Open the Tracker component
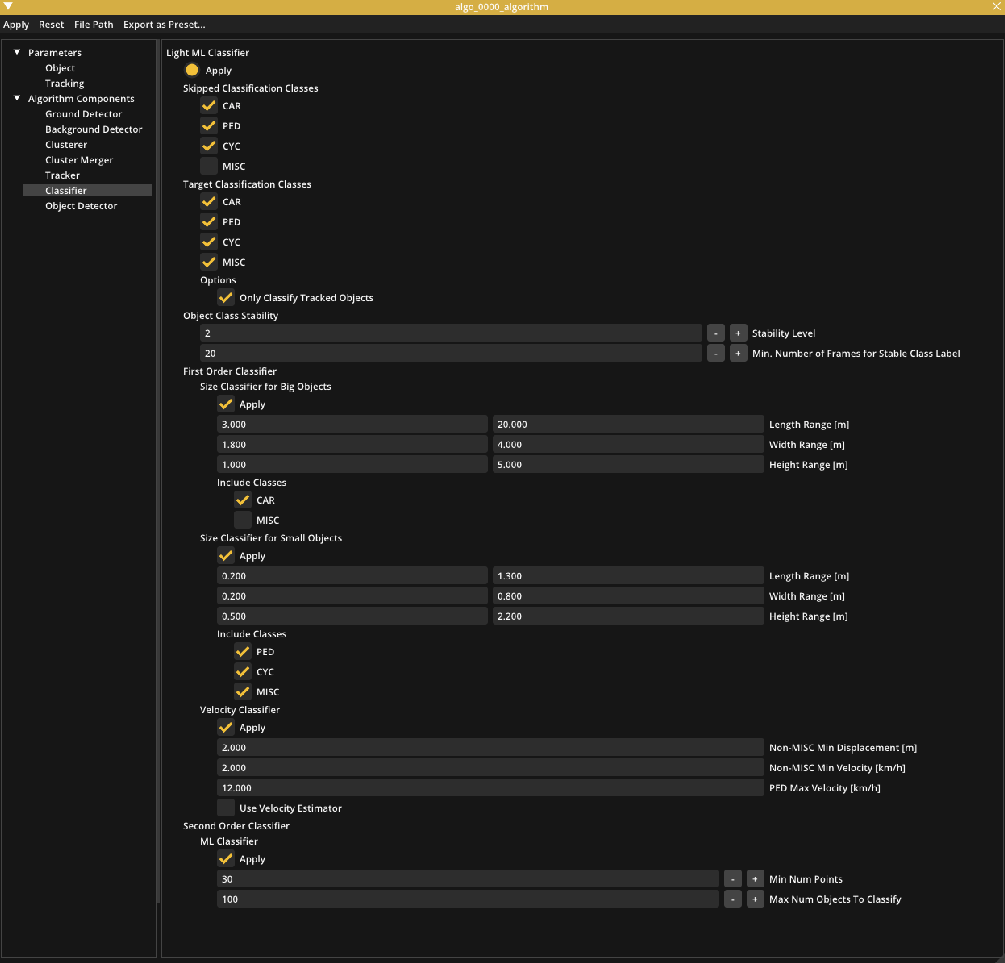The height and width of the screenshot is (963, 1005). [x=62, y=176]
